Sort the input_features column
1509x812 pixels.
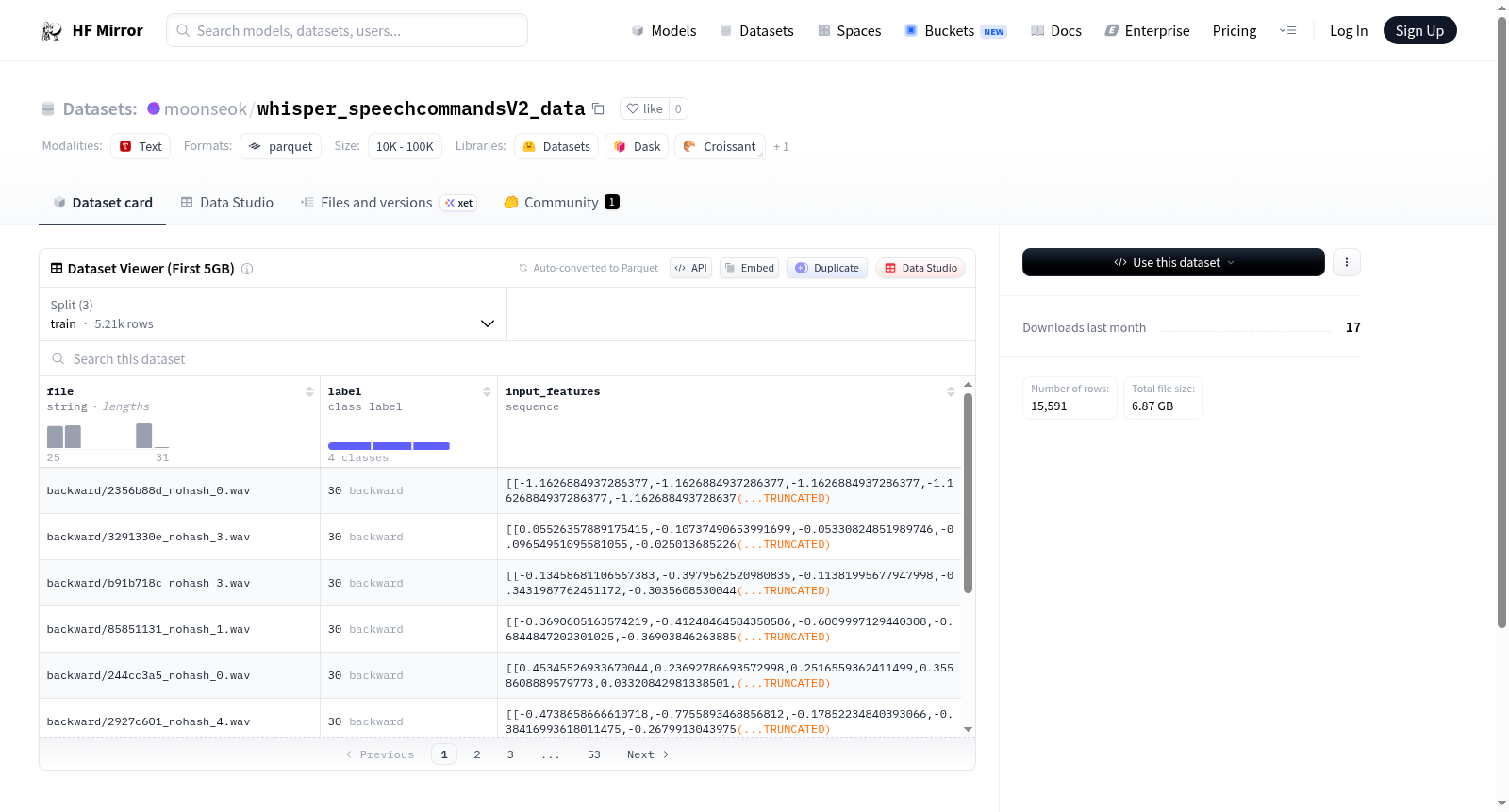tap(951, 391)
